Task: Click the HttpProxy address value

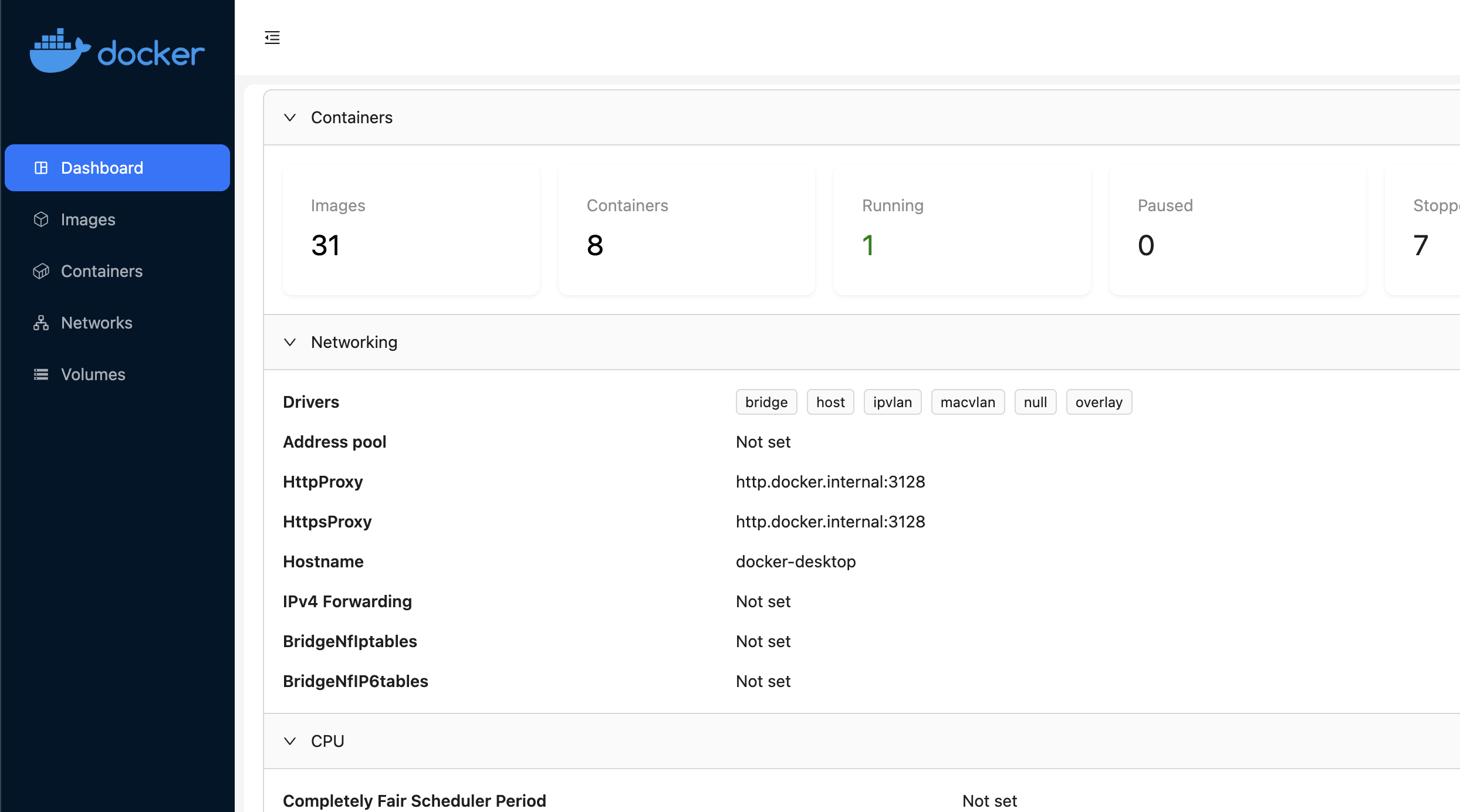Action: click(830, 482)
